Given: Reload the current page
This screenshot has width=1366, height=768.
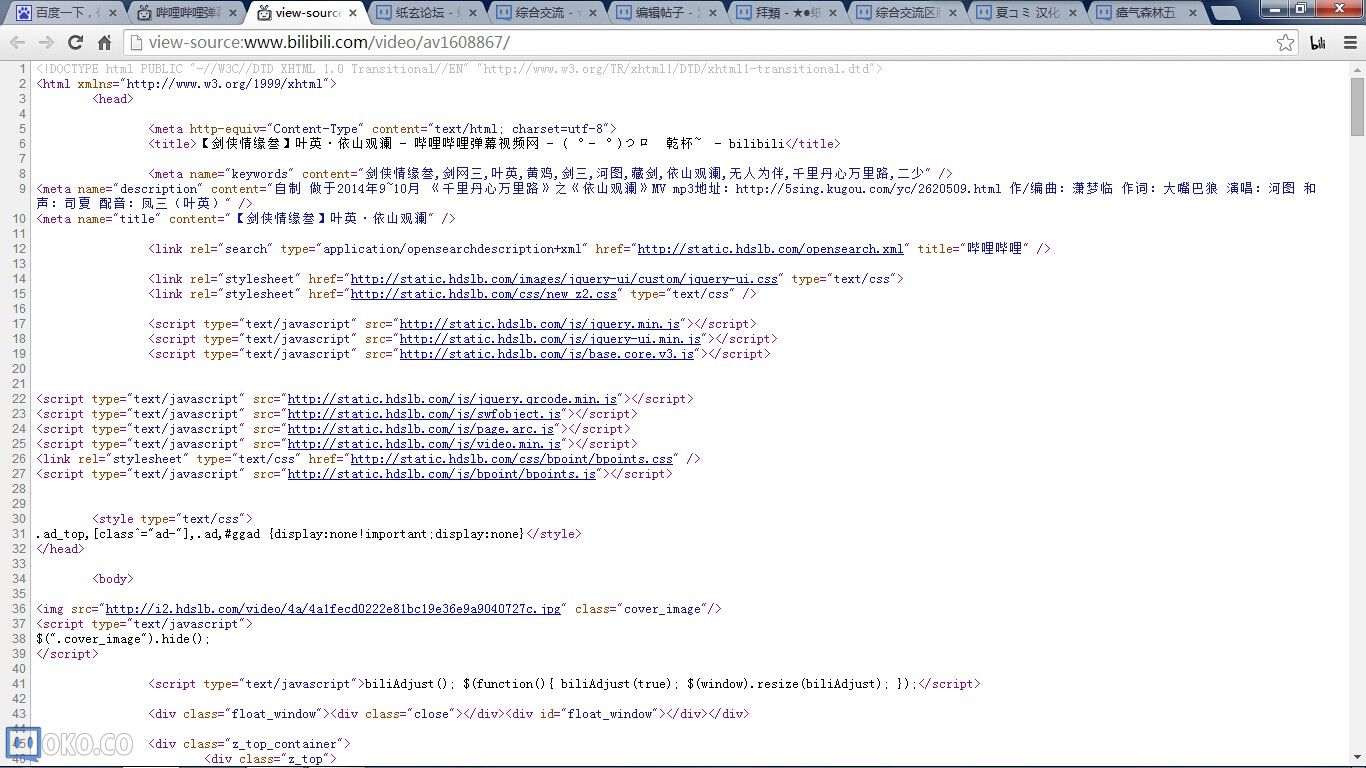Looking at the screenshot, I should click(x=75, y=43).
